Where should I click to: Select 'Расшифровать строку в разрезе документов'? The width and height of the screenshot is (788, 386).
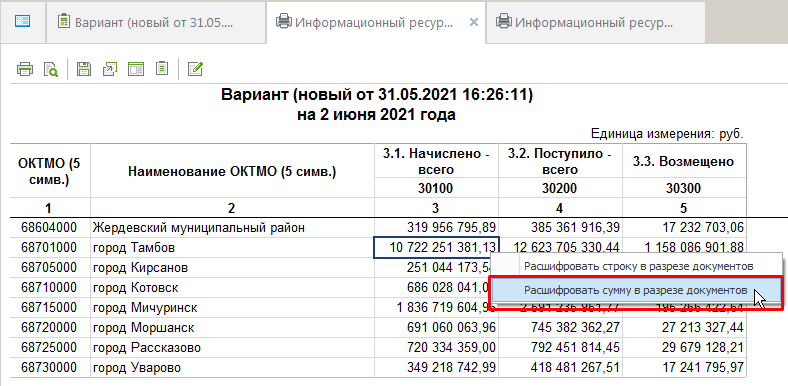point(637,266)
